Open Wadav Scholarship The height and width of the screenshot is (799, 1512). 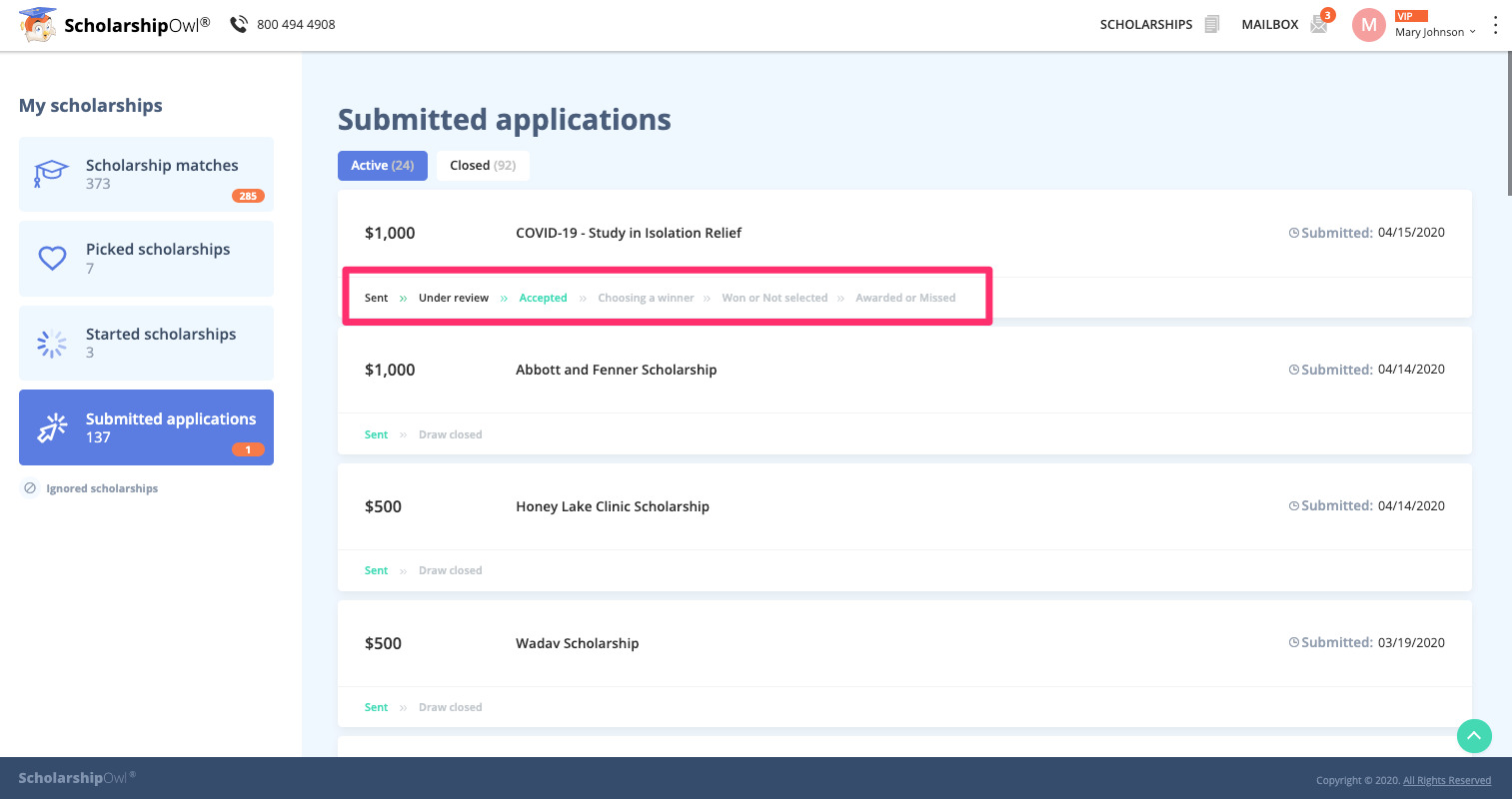point(578,643)
